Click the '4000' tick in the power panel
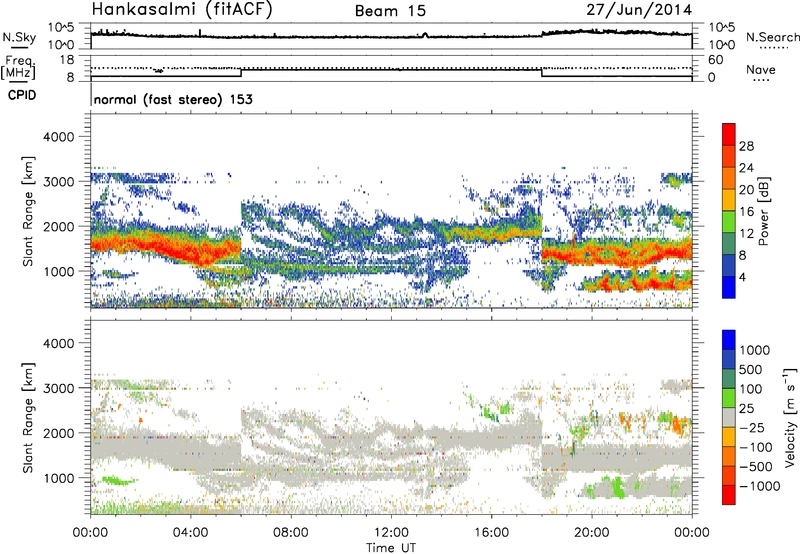The height and width of the screenshot is (554, 800). tap(58, 137)
